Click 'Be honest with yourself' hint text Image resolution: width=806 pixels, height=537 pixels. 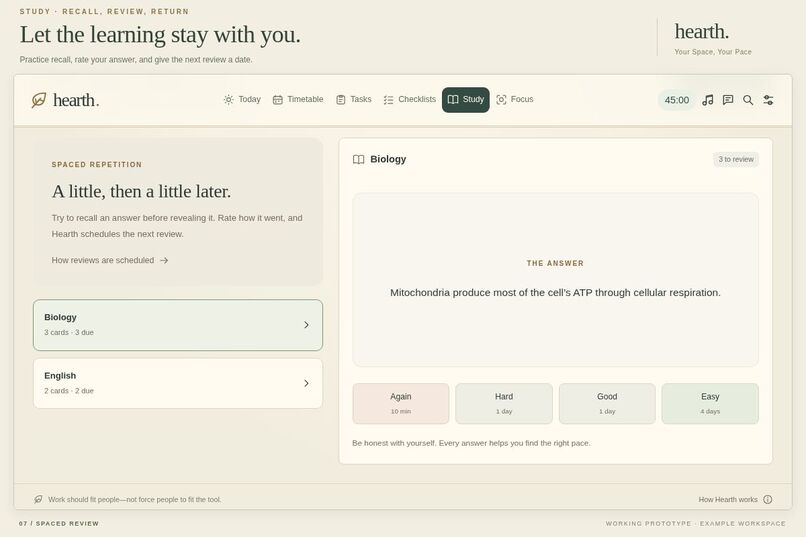coord(471,443)
